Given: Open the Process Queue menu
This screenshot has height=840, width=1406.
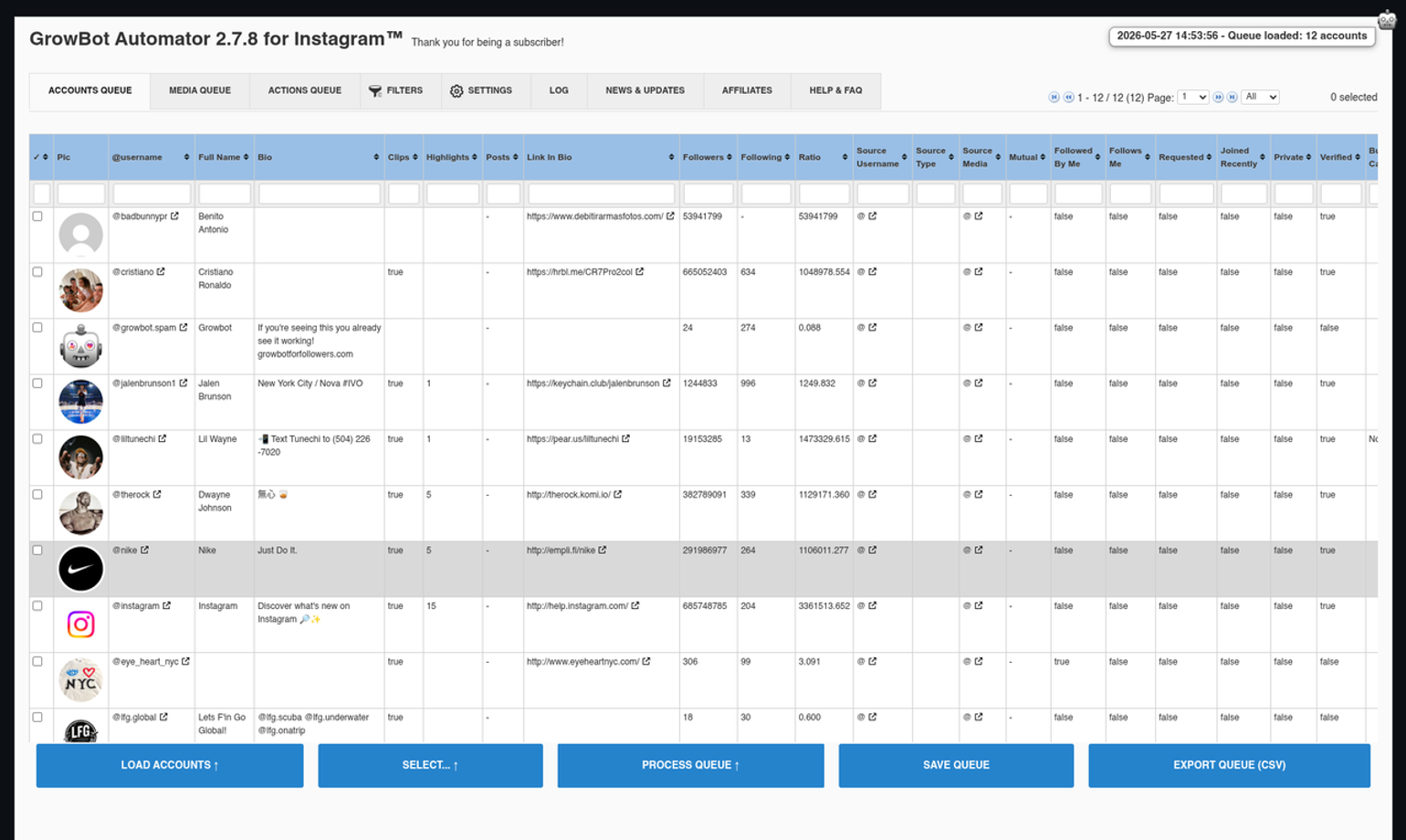Looking at the screenshot, I should pos(690,765).
